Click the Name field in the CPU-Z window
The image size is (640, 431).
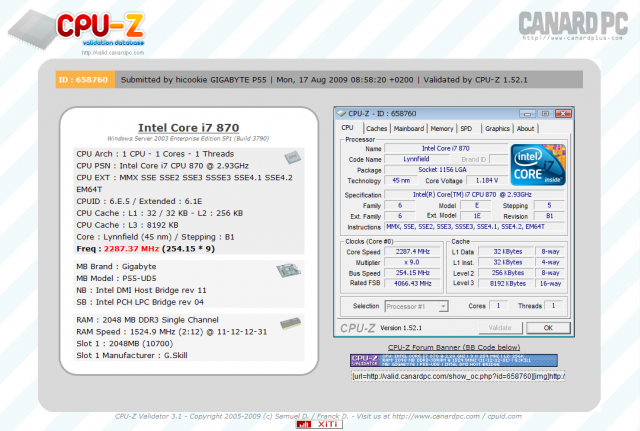point(446,149)
